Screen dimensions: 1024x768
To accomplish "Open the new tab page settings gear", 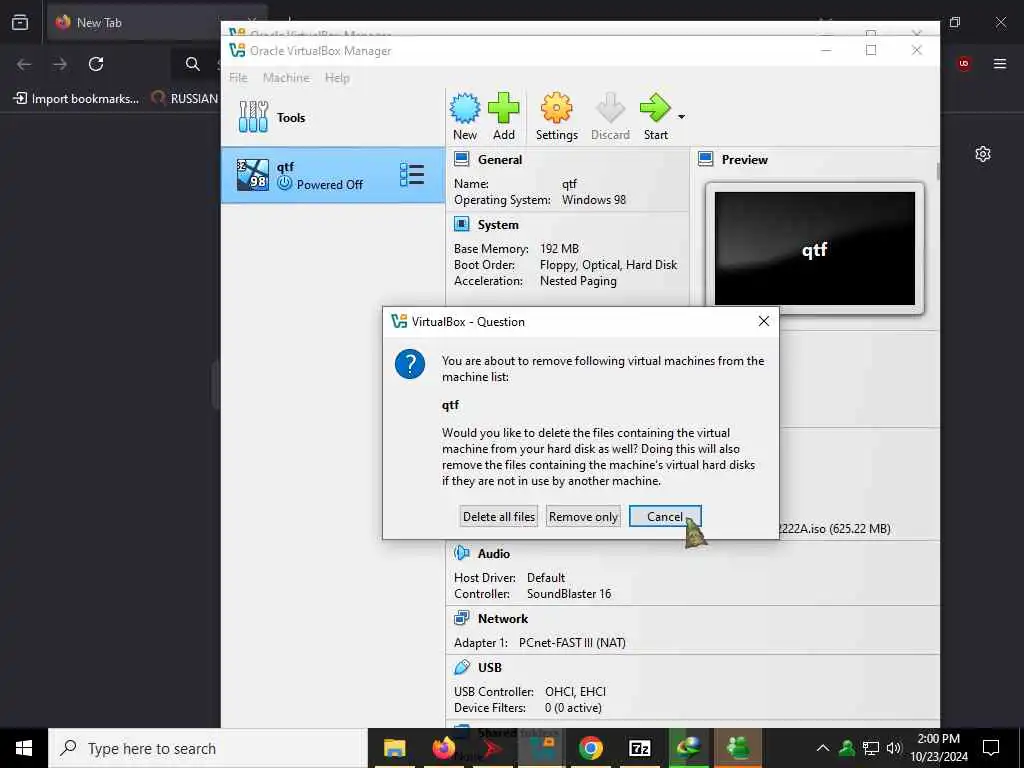I will click(x=983, y=154).
